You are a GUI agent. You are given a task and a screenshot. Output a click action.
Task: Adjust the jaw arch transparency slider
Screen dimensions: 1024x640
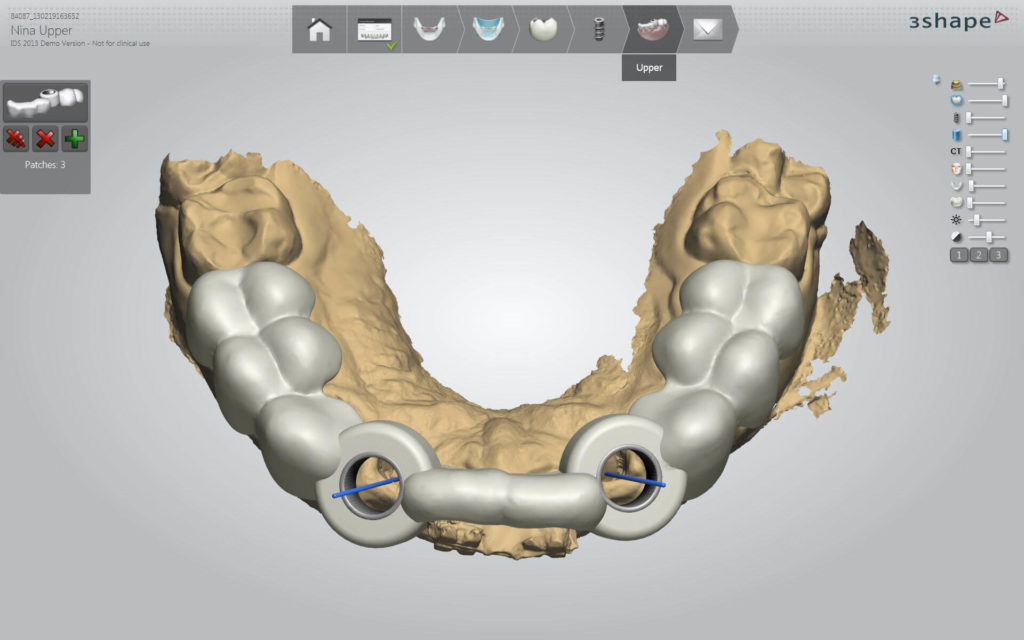click(987, 185)
